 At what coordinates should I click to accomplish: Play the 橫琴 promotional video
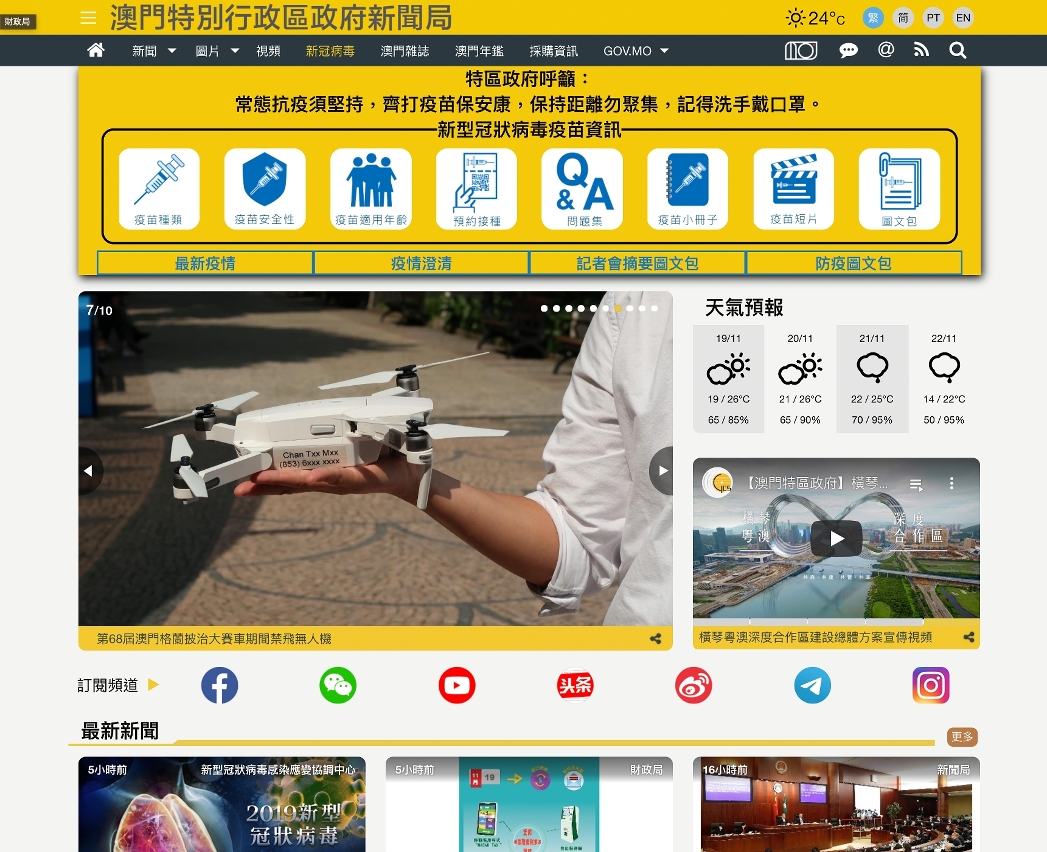(x=836, y=539)
